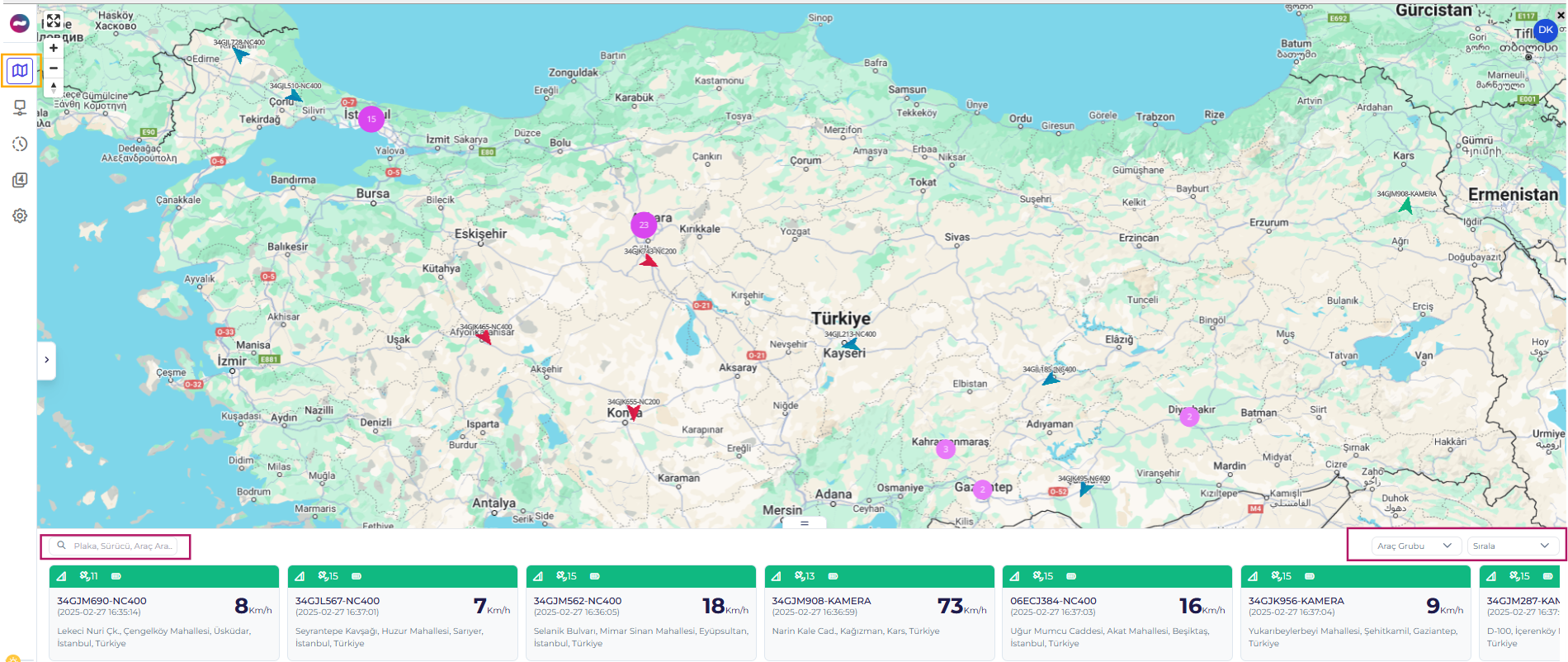Click satellite count 13 on 34GJM908 card
This screenshot has width=1568, height=662.
coord(805,576)
